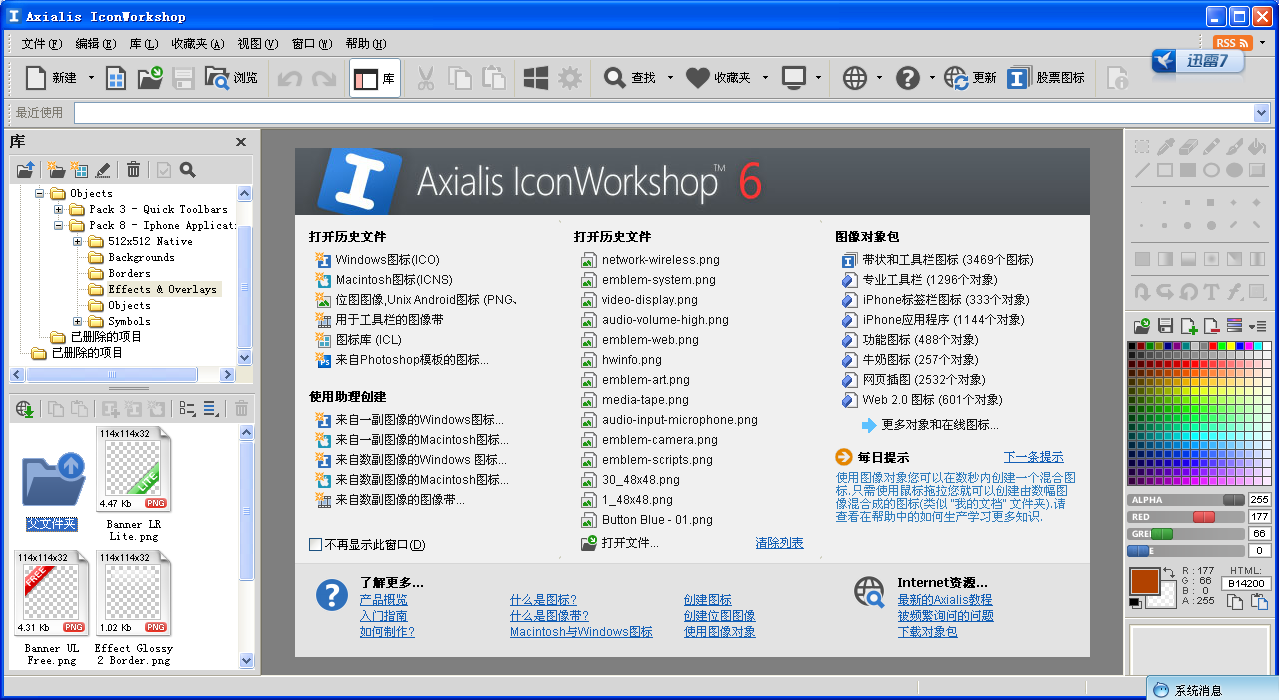This screenshot has height=700, width=1279.
Task: Click the 更多对象和在线图标 link
Action: click(x=940, y=425)
